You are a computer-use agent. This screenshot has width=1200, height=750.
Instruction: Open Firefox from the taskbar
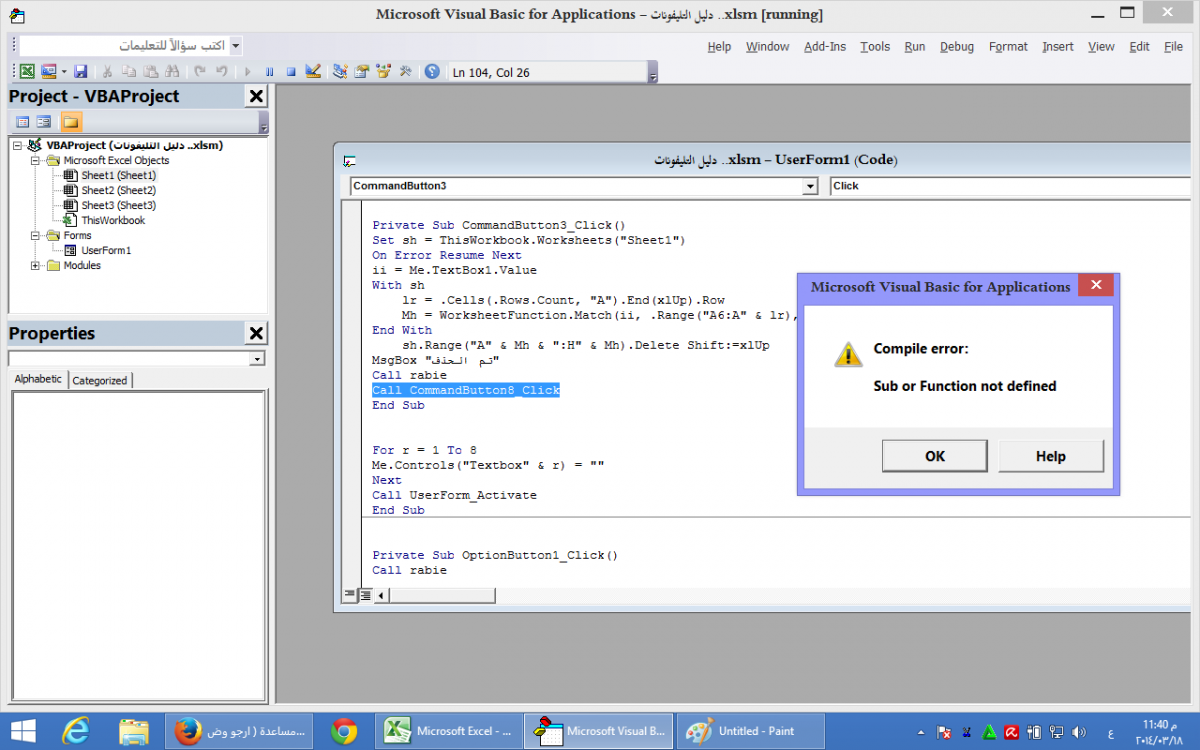[240, 731]
